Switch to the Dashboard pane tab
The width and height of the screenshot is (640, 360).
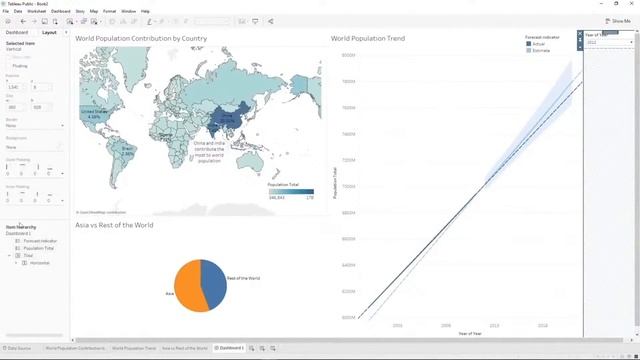coord(17,32)
